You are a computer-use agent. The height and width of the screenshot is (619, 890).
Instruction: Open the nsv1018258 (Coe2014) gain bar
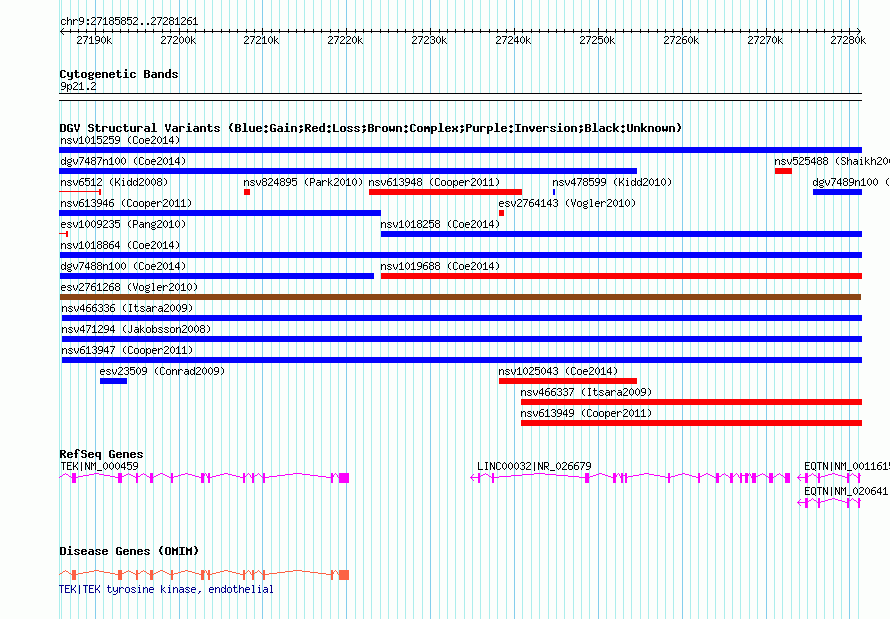coord(622,234)
